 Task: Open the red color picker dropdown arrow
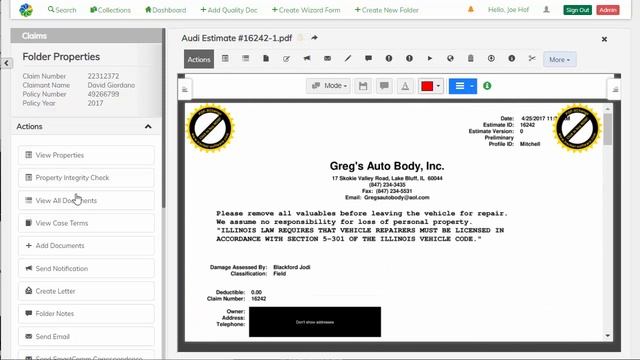(x=438, y=86)
